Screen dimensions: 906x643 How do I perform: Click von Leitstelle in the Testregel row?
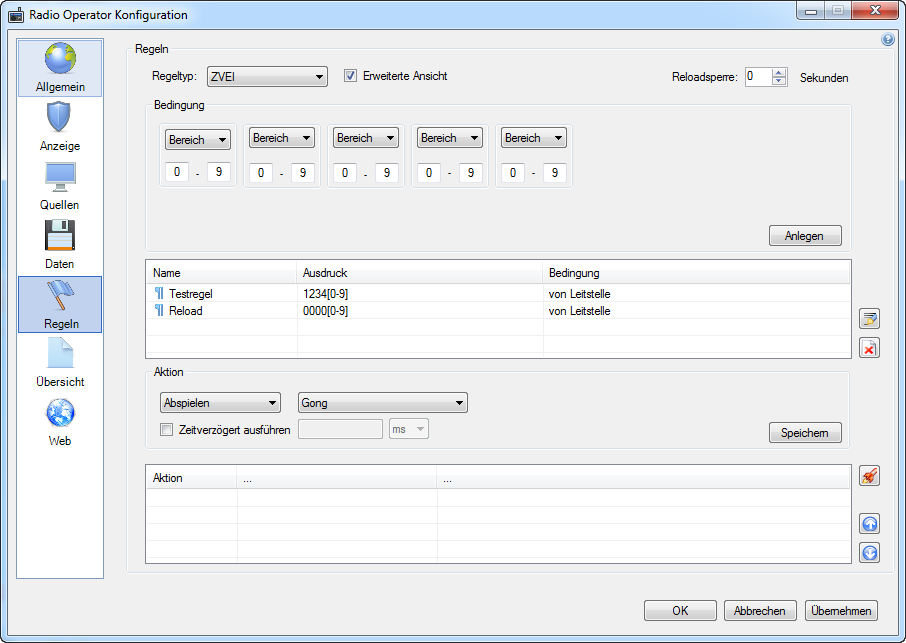point(580,293)
